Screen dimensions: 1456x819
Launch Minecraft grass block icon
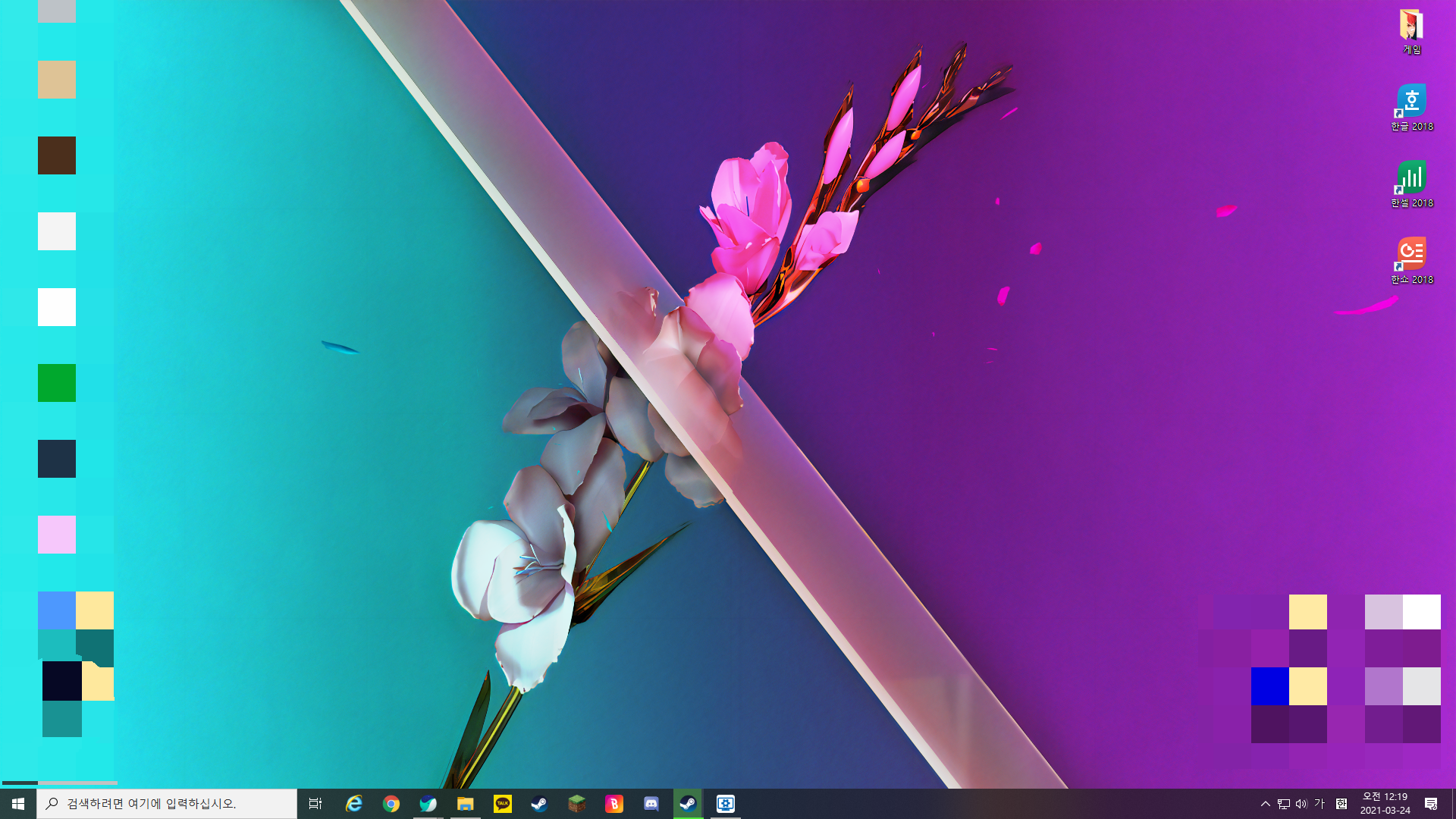(x=577, y=804)
